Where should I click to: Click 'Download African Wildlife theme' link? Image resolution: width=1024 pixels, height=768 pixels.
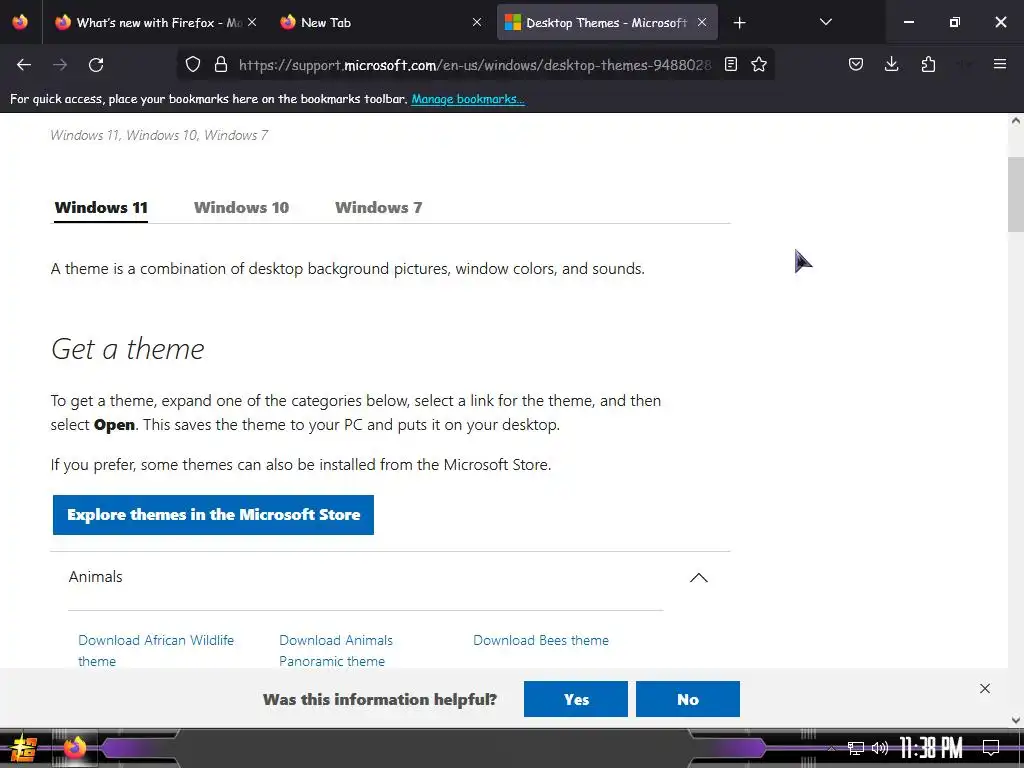tap(155, 650)
